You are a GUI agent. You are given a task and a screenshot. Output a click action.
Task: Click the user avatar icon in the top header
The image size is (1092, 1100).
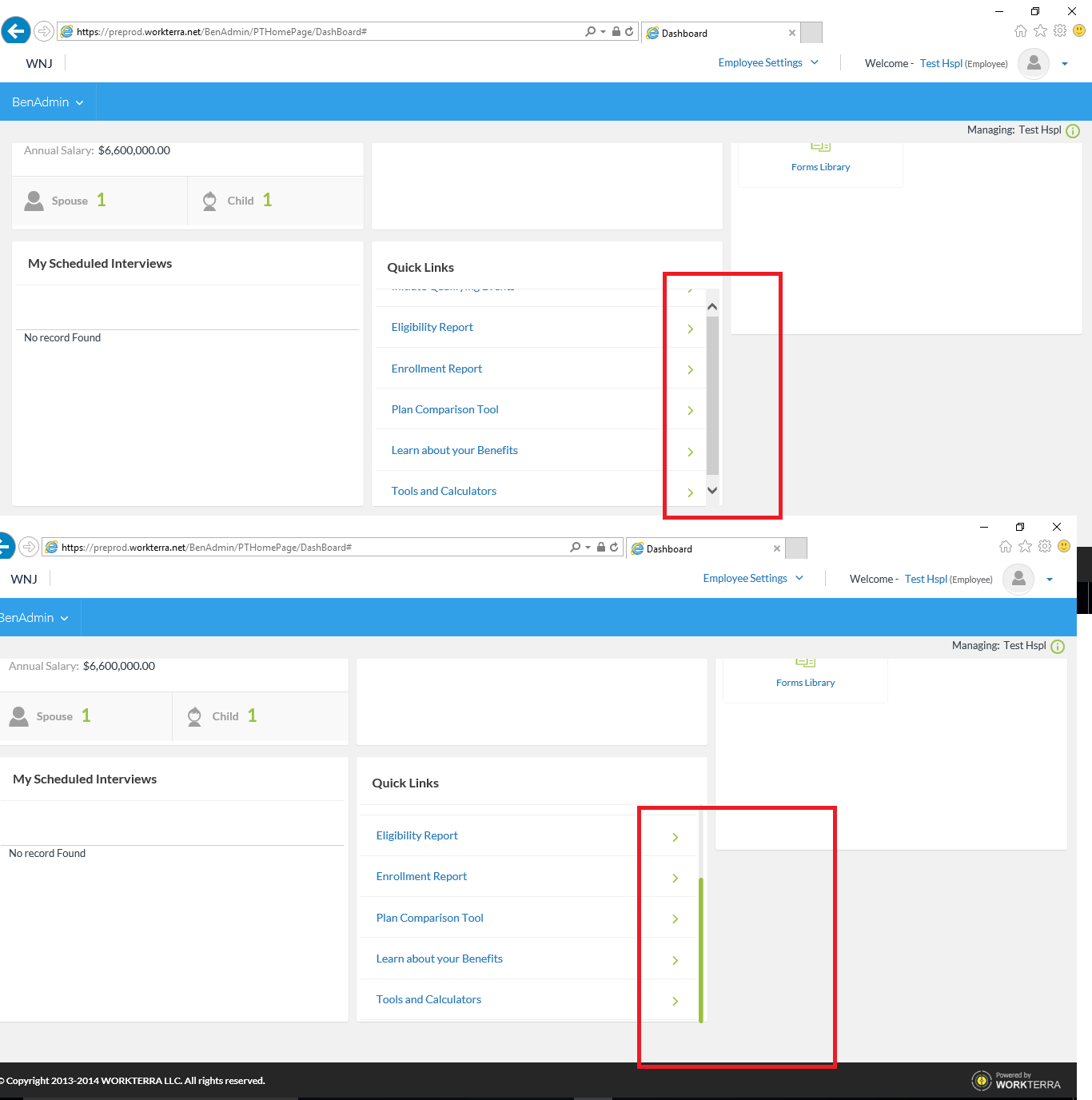click(1034, 63)
